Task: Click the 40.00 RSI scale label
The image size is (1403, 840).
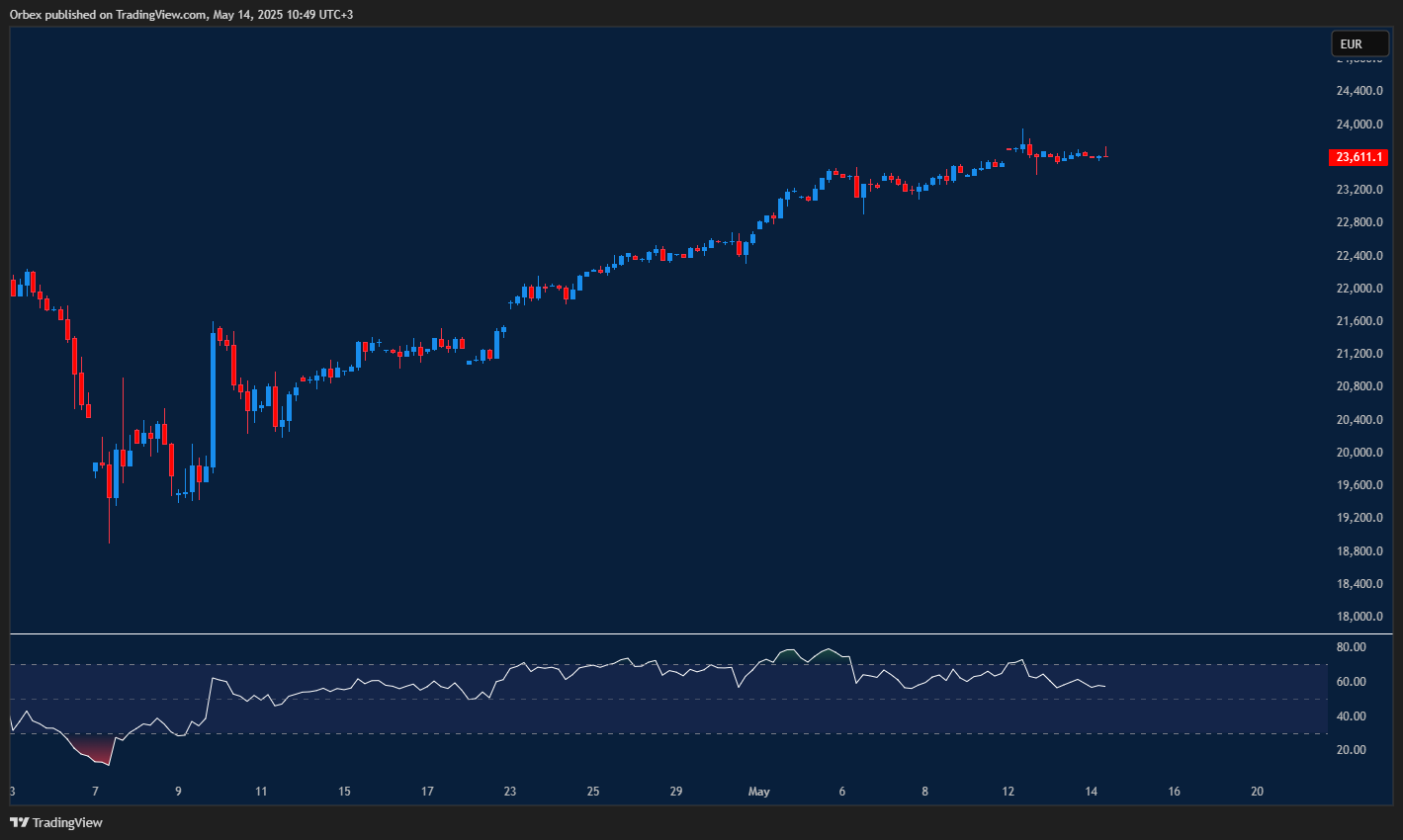Action: [1351, 716]
